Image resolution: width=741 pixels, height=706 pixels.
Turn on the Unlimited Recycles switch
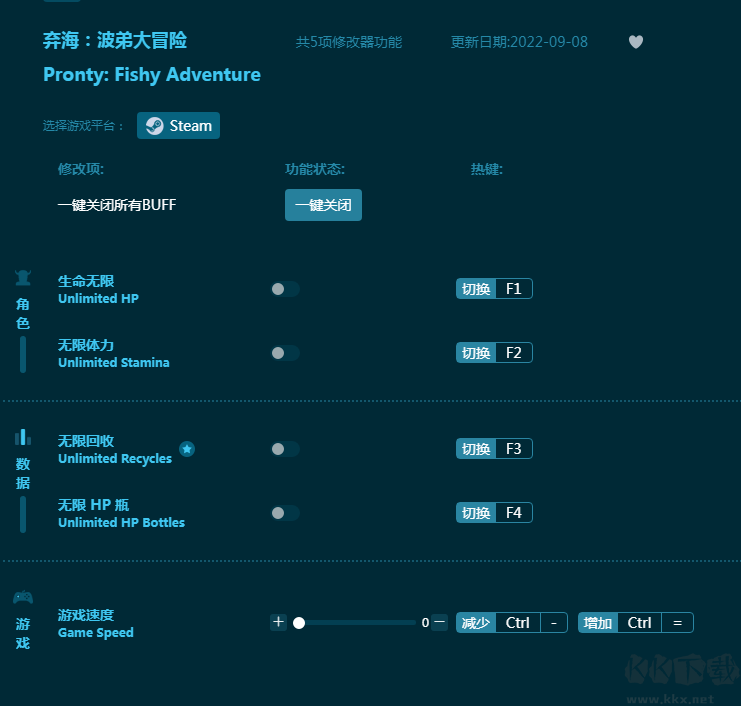285,449
